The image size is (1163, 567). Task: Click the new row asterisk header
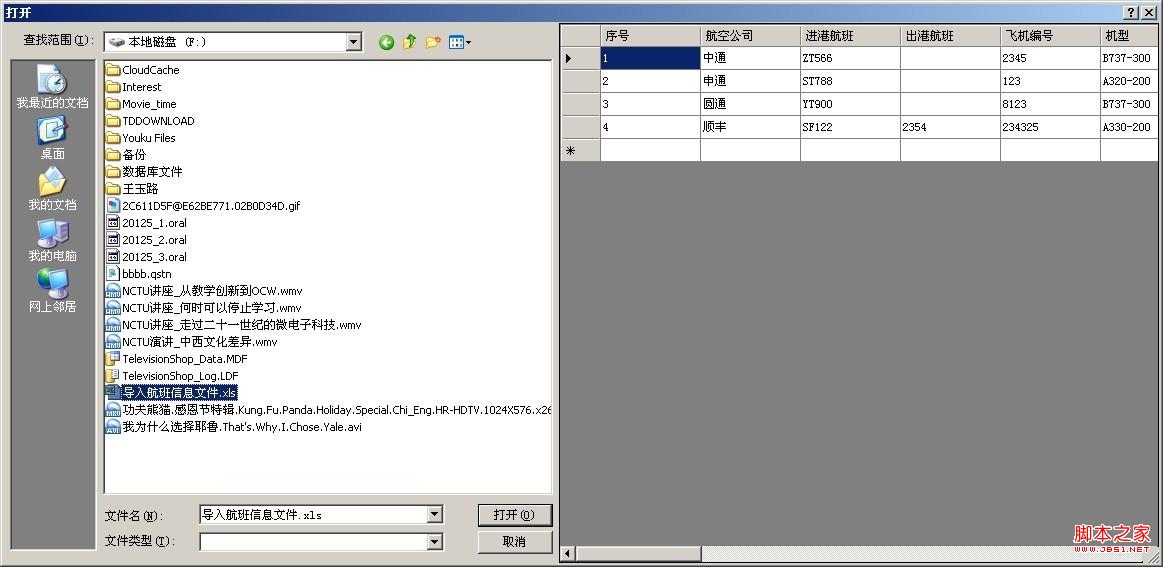click(580, 150)
